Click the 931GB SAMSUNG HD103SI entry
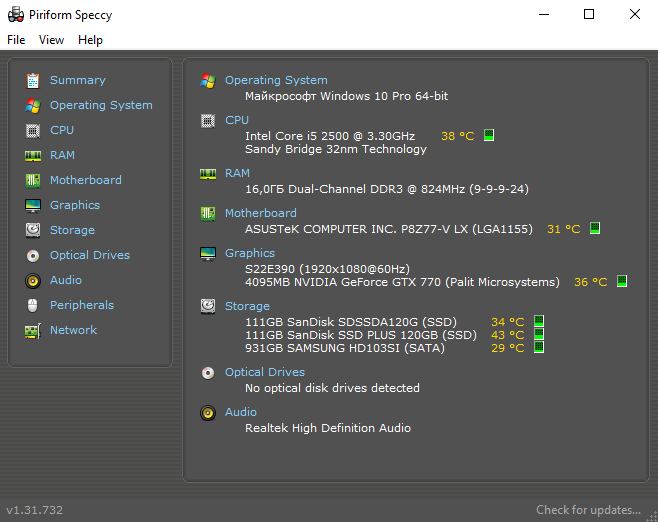Image resolution: width=658 pixels, height=522 pixels. tap(345, 348)
